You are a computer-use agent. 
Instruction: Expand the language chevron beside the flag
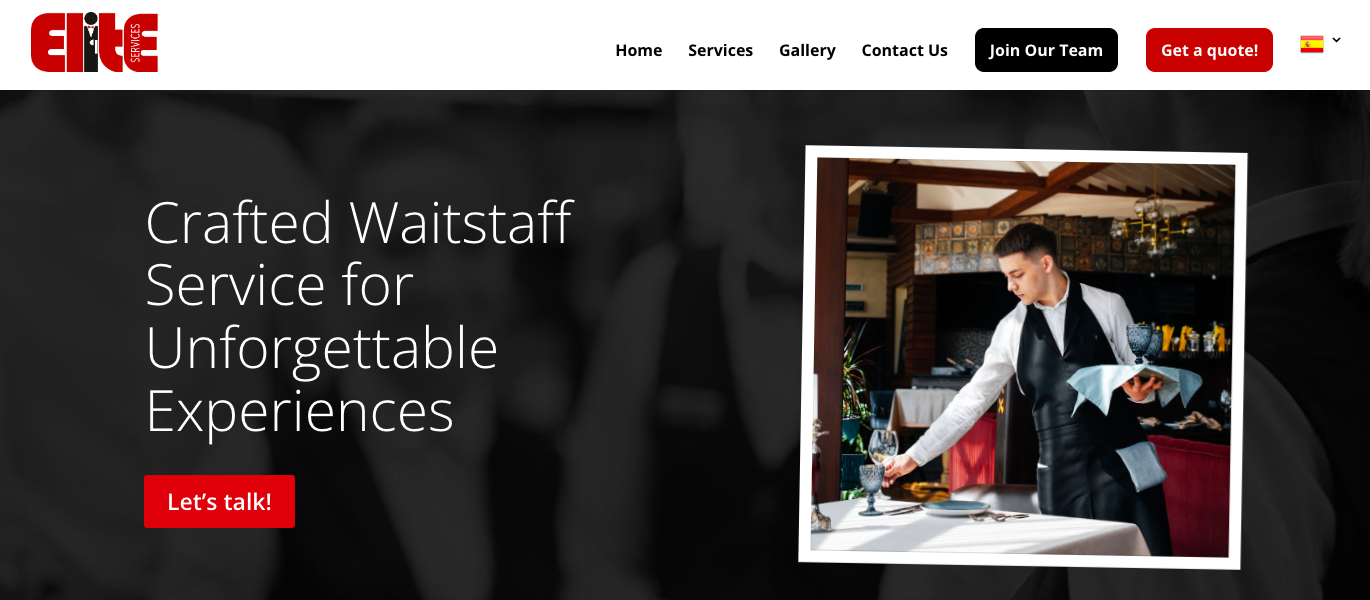1336,40
